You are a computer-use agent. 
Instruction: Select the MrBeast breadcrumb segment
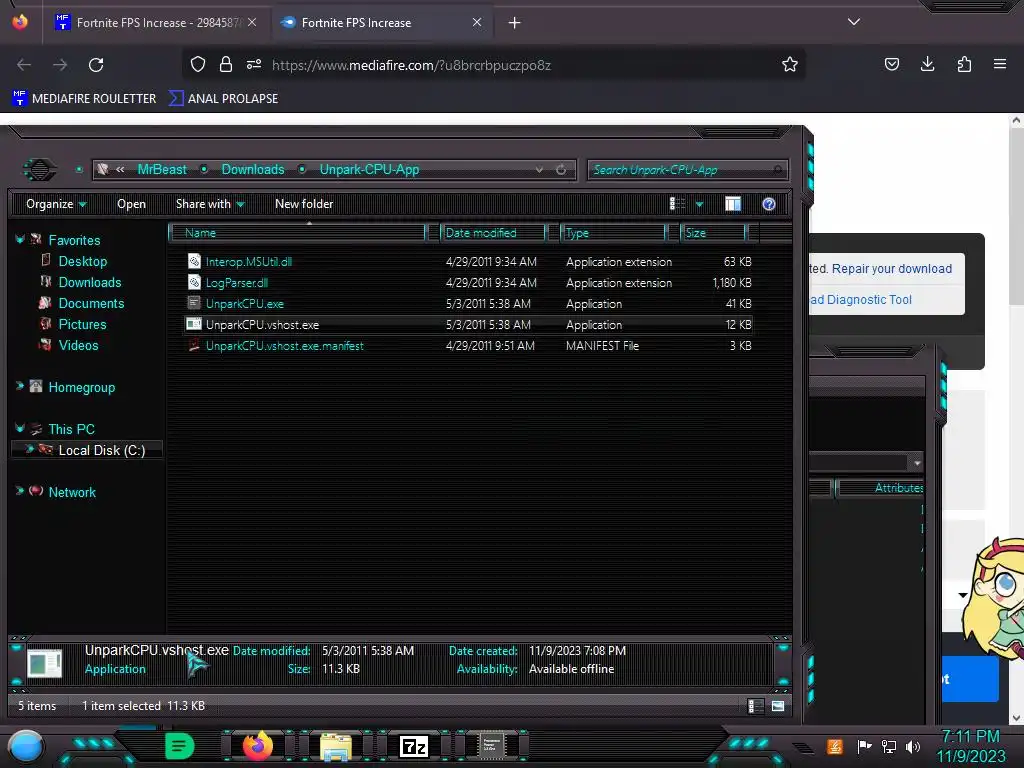point(162,170)
